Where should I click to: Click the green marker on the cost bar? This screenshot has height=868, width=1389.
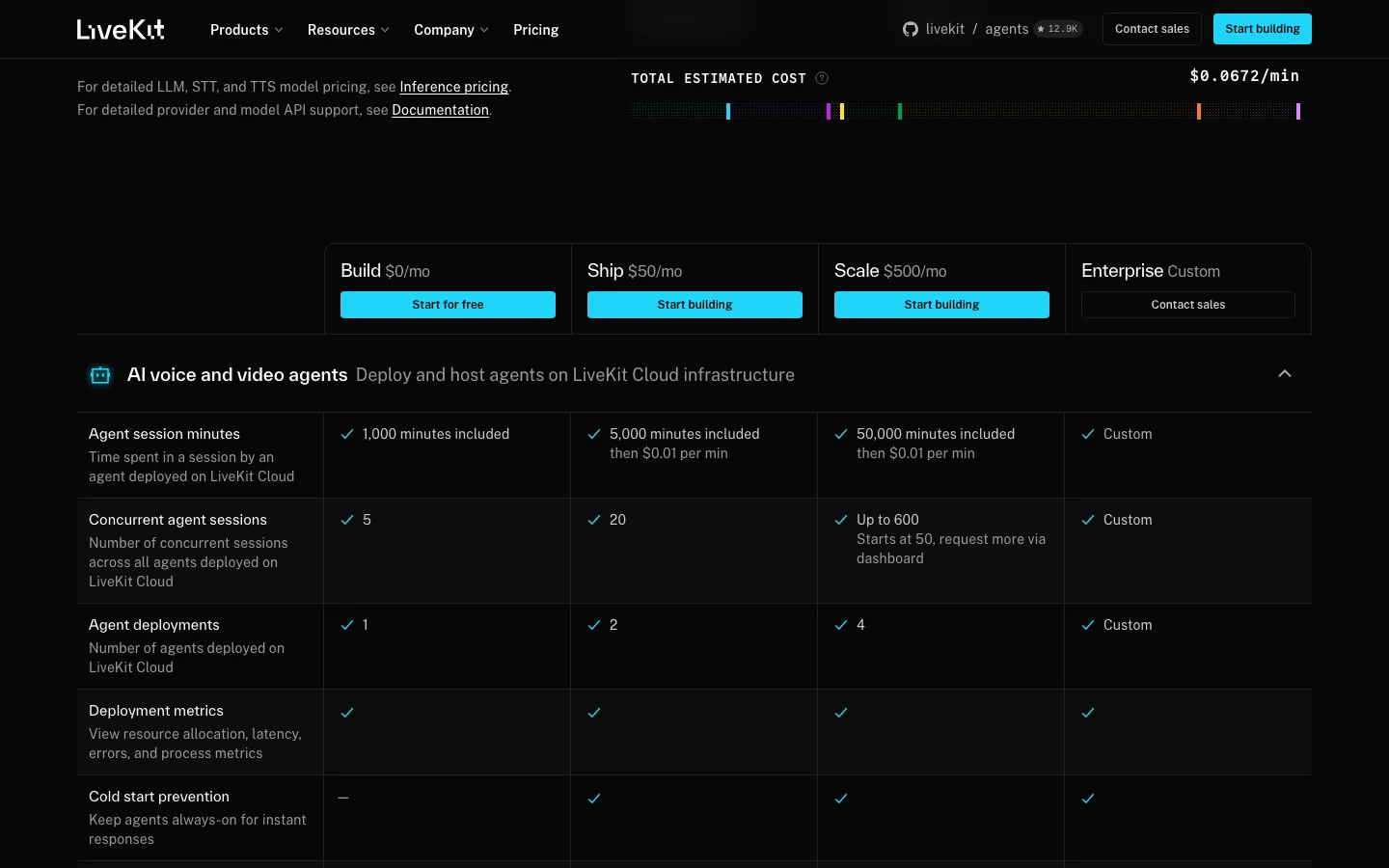point(900,111)
